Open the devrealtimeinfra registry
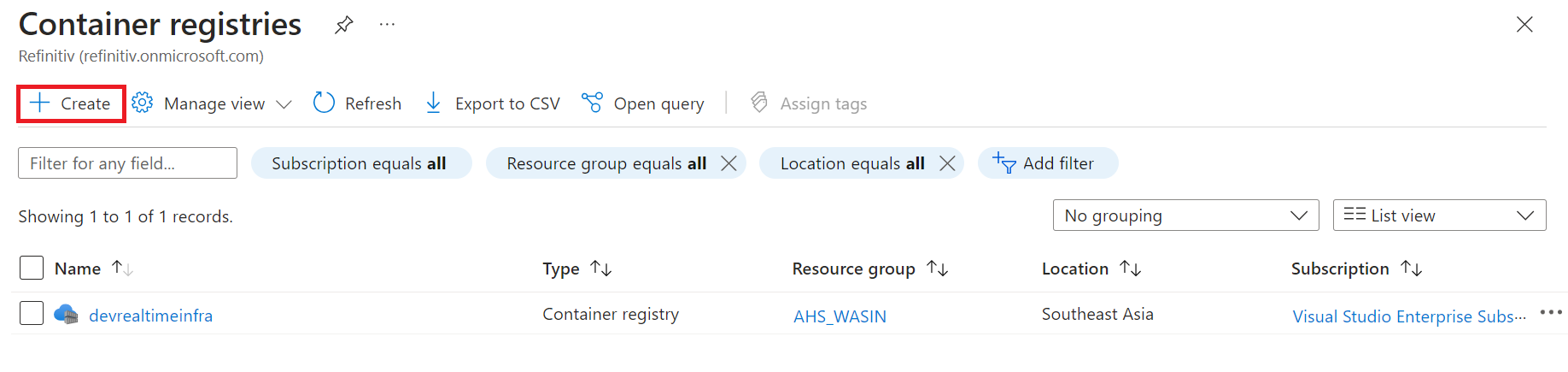 tap(150, 316)
